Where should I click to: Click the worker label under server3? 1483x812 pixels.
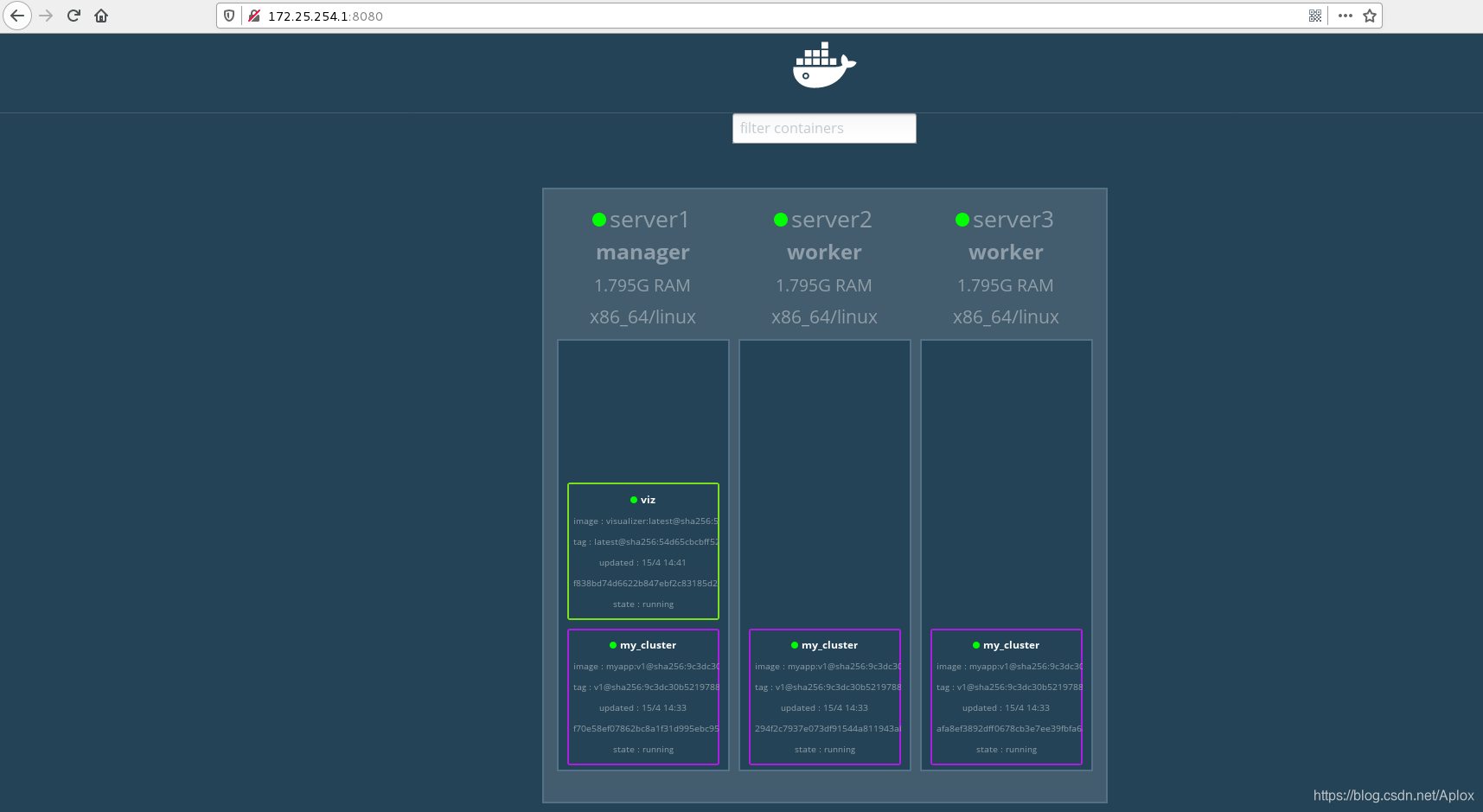(x=1006, y=253)
